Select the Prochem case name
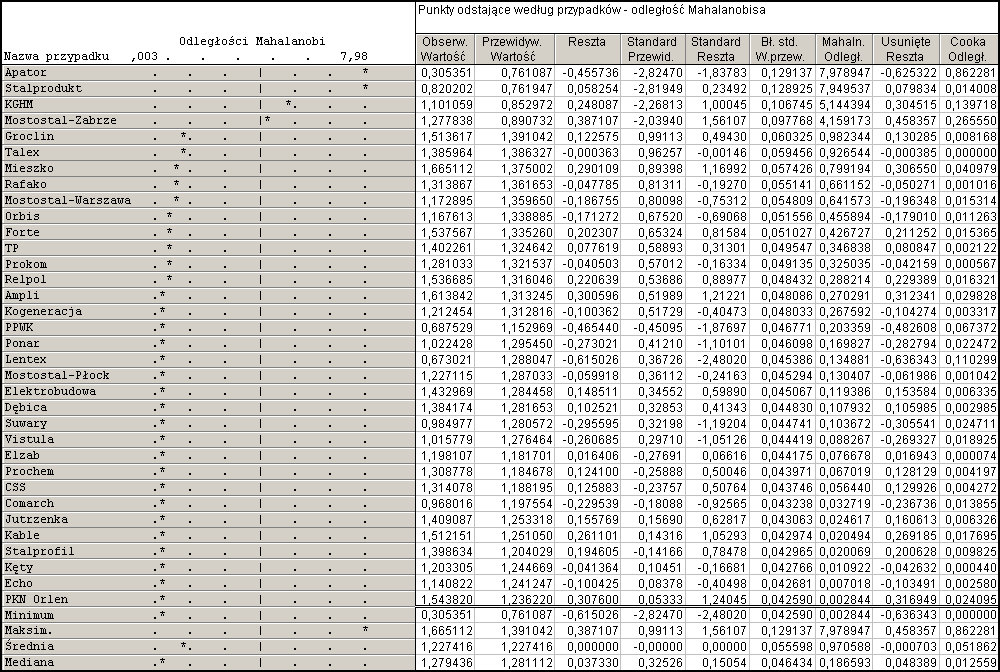Viewport: 1000px width, 672px height. coord(29,471)
